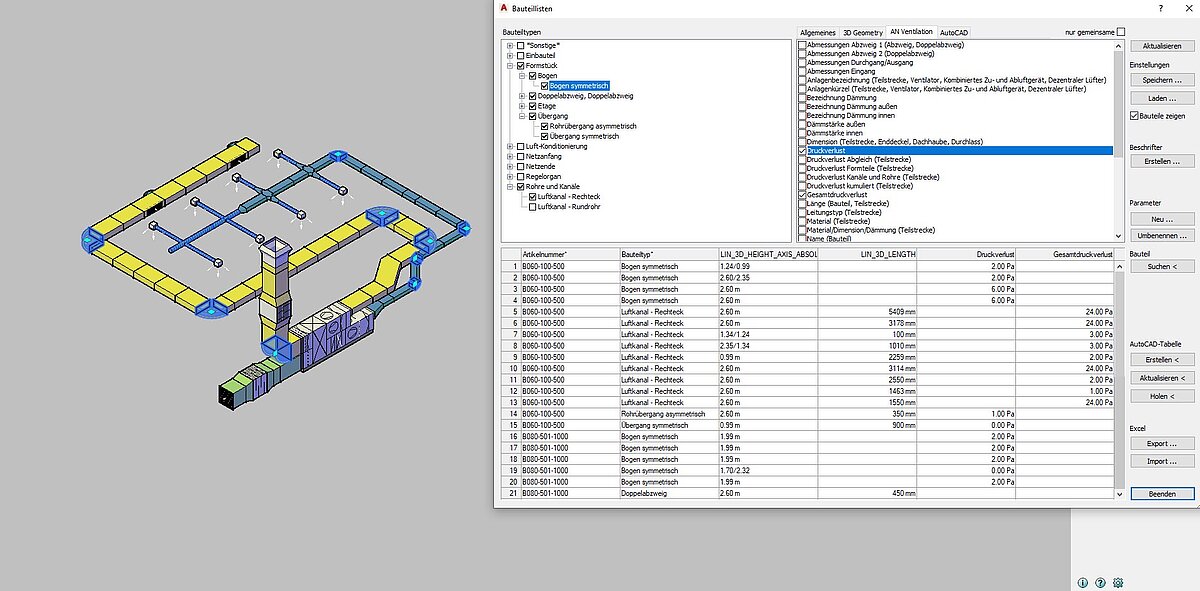This screenshot has height=591, width=1200.
Task: Click the AutoCAD logo in the title bar
Action: pos(504,8)
